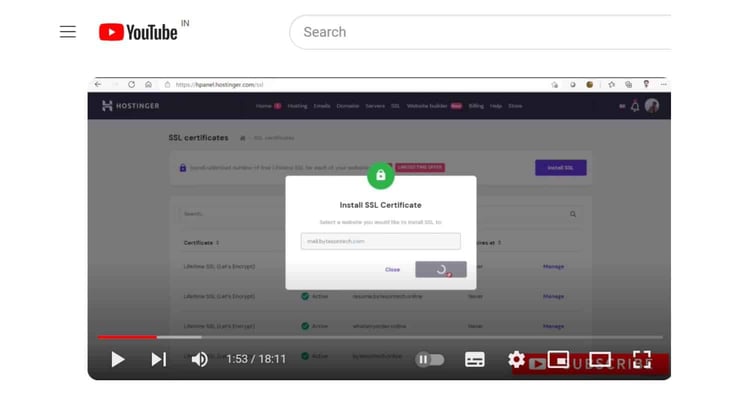The width and height of the screenshot is (736, 400).
Task: Play the video with the play button
Action: (x=117, y=360)
